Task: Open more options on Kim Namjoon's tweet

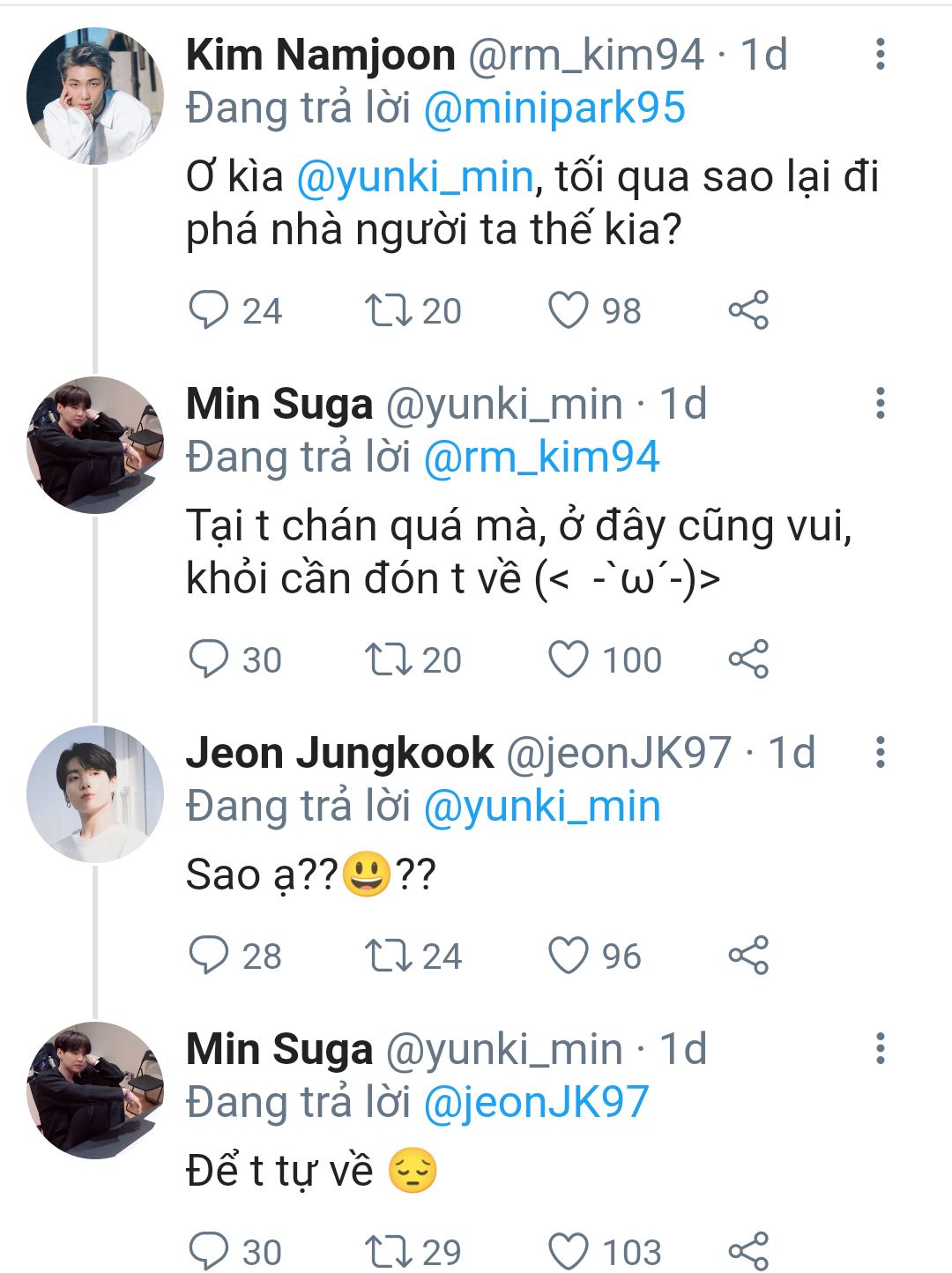Action: pos(880,55)
